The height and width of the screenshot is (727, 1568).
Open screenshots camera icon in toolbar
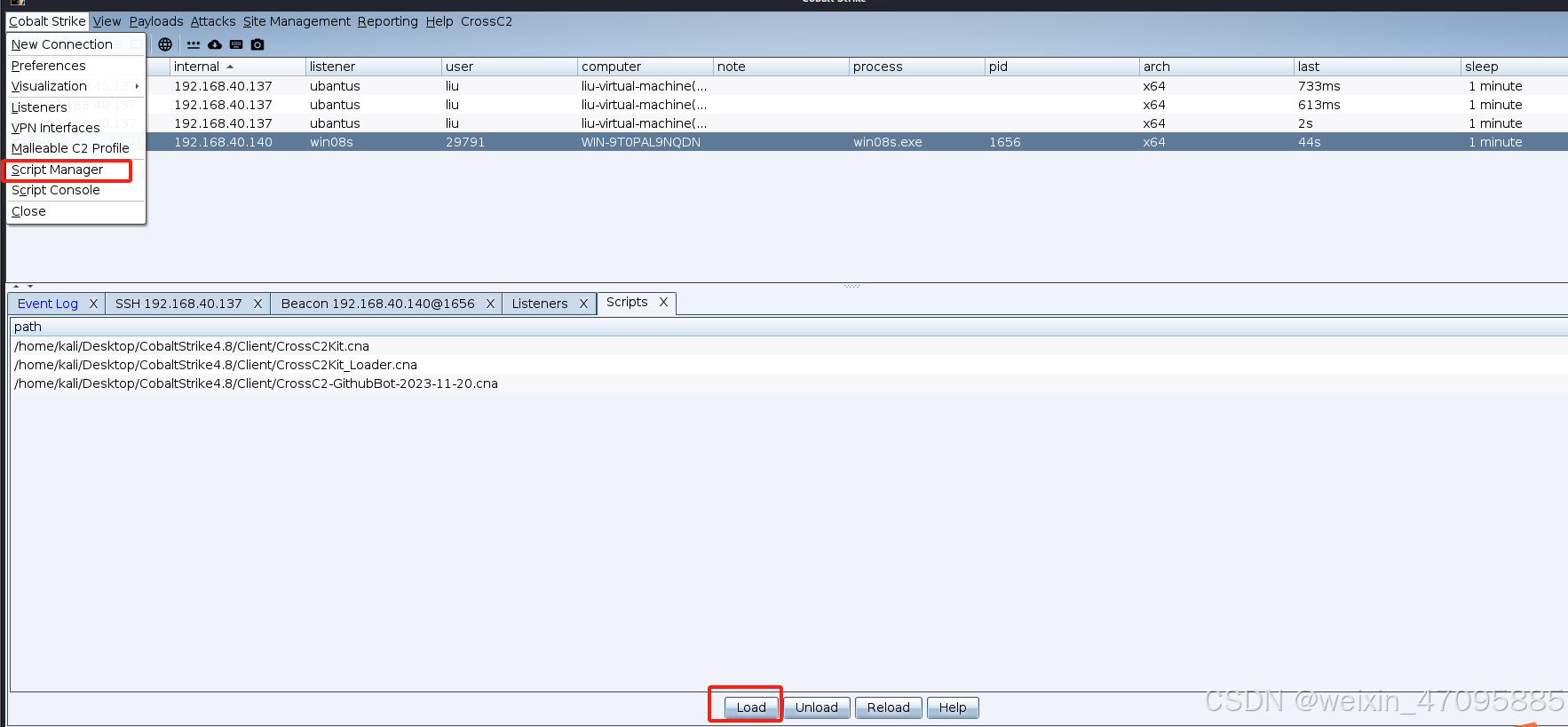click(x=257, y=44)
